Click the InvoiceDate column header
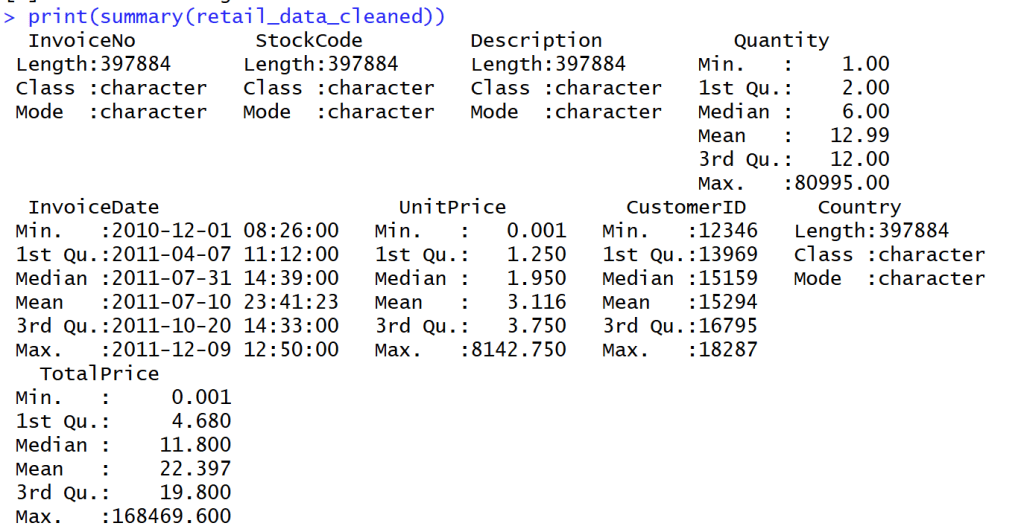The height and width of the screenshot is (529, 1024). [94, 207]
